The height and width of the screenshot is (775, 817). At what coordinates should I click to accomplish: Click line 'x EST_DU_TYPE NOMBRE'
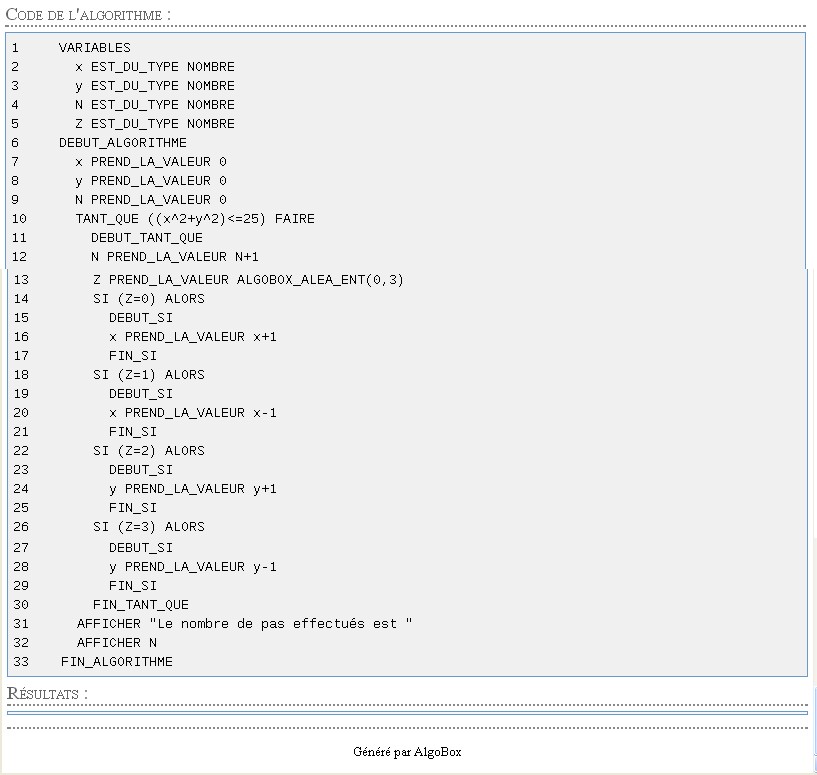click(x=155, y=67)
